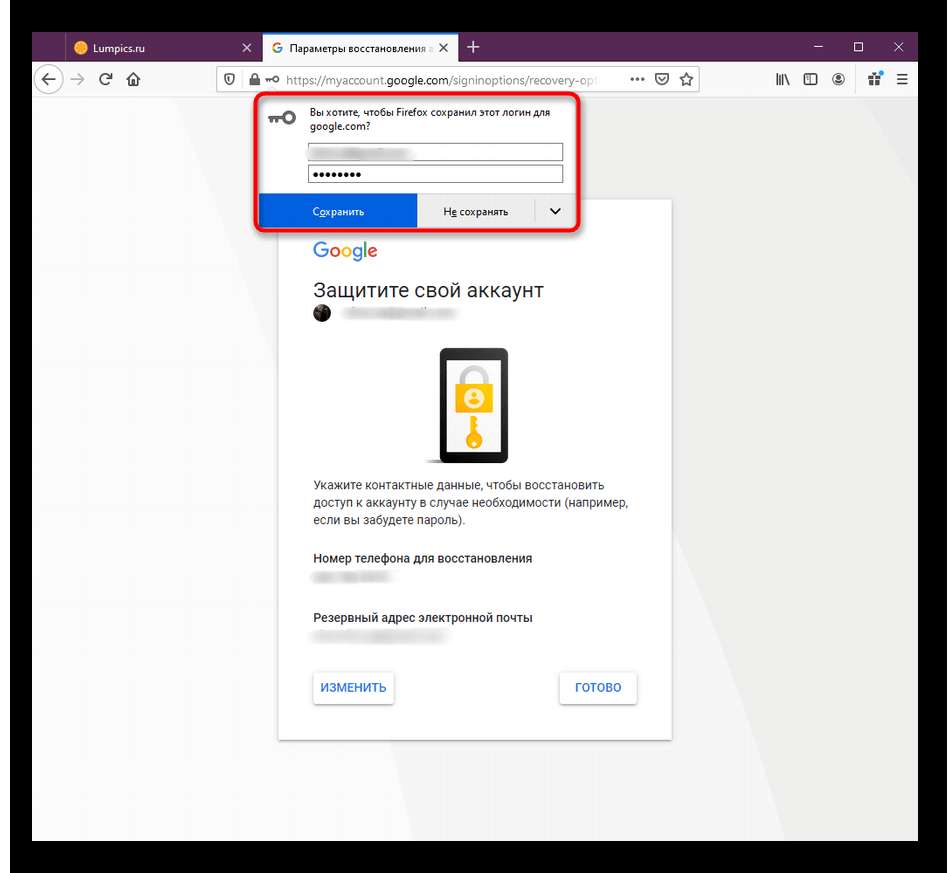Open What's New gift icon
Screen dimensions: 950x873
tap(875, 79)
